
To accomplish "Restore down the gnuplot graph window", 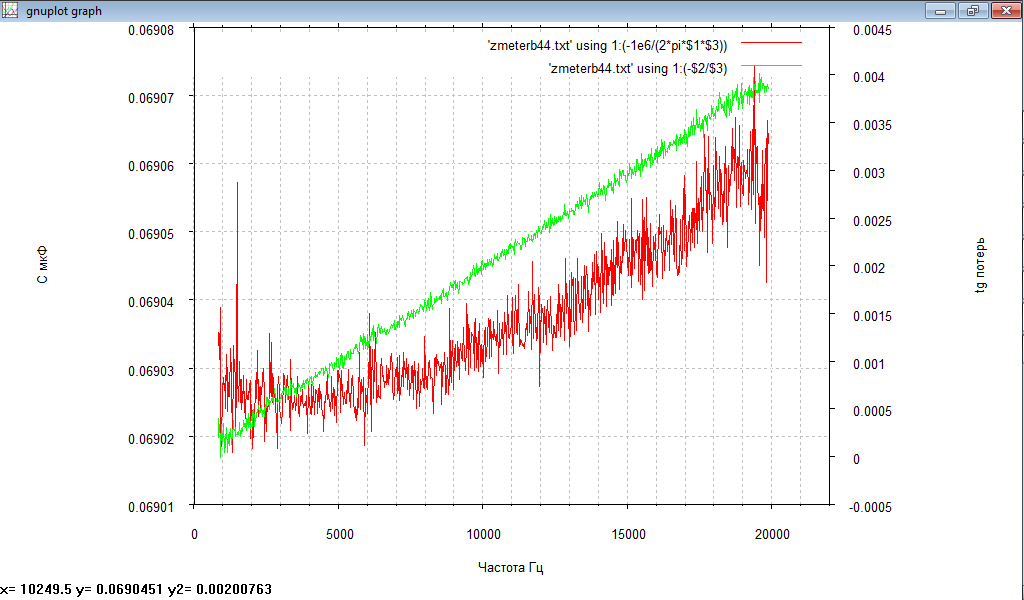I will pyautogui.click(x=973, y=10).
